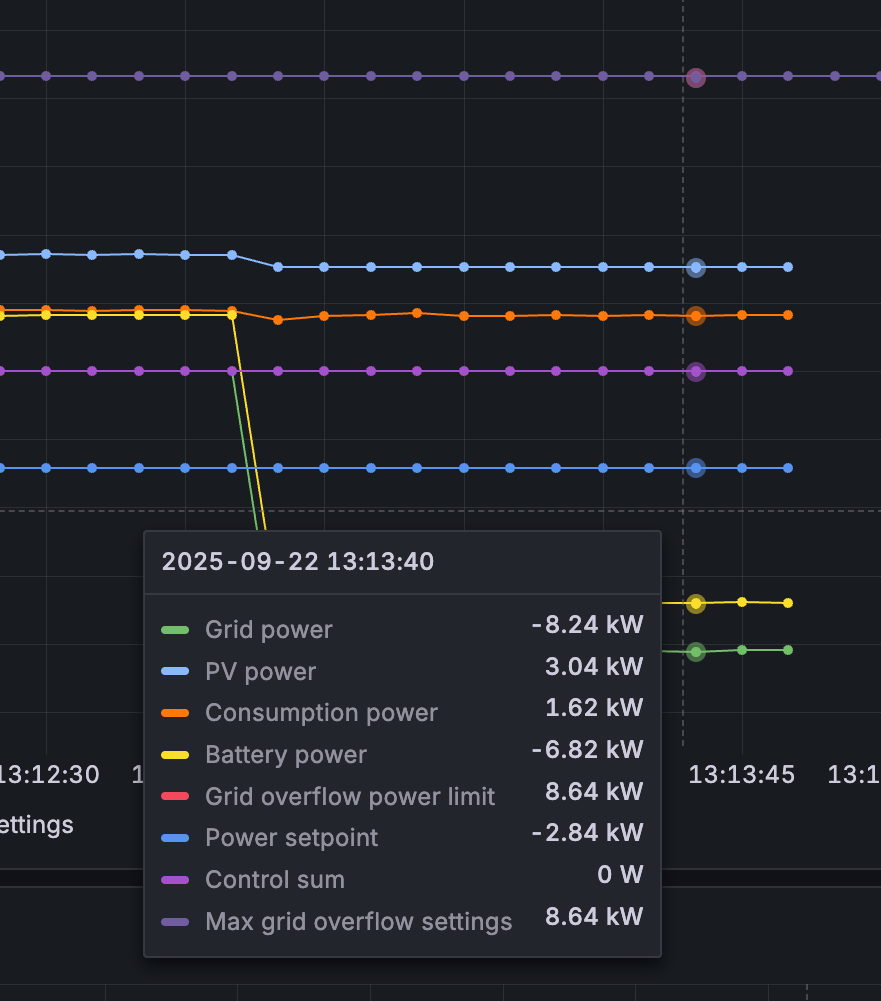
Task: Click highlighted Grid power point on green line
Action: [x=697, y=652]
